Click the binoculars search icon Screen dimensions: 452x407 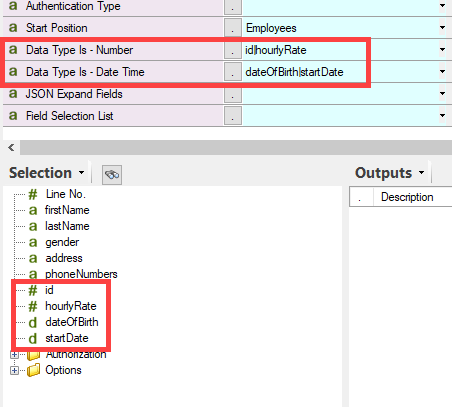tap(112, 174)
